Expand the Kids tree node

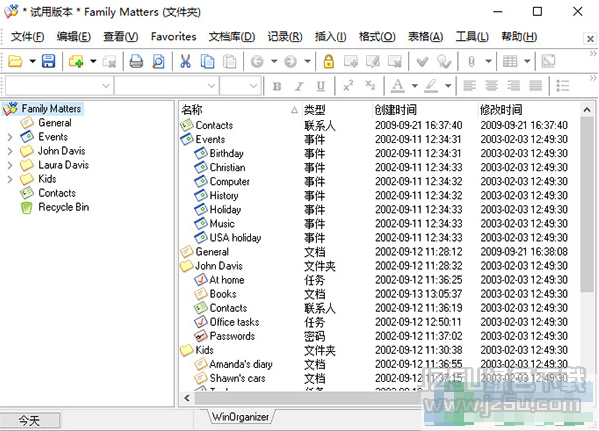click(x=10, y=179)
